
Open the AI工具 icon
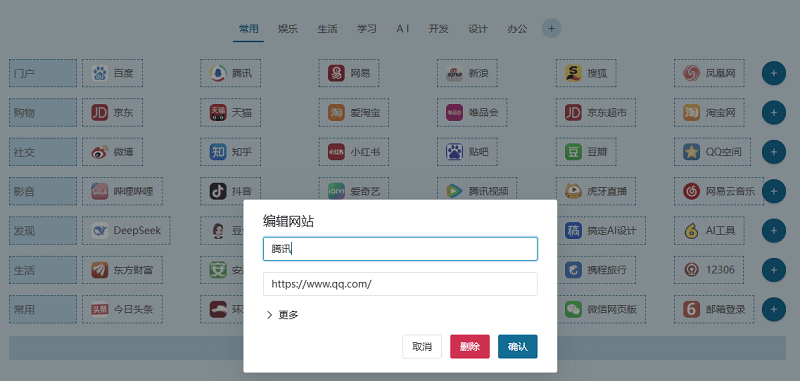click(691, 231)
